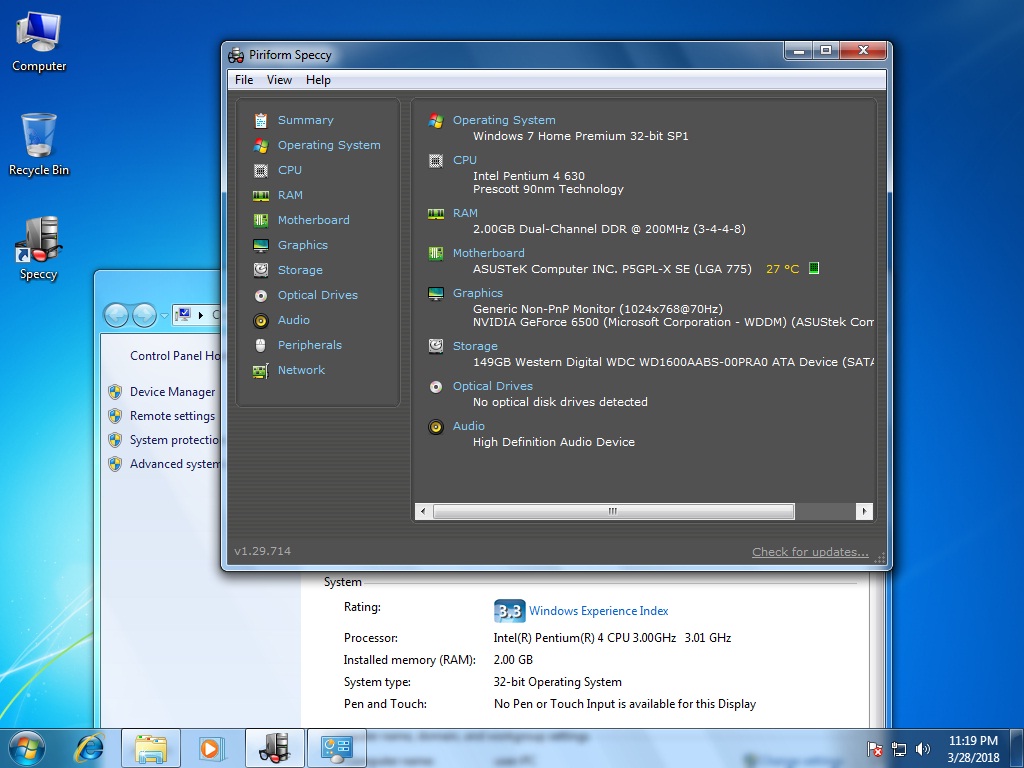Image resolution: width=1024 pixels, height=768 pixels.
Task: Open the Peripherals mouse icon in sidebar
Action: coord(261,345)
